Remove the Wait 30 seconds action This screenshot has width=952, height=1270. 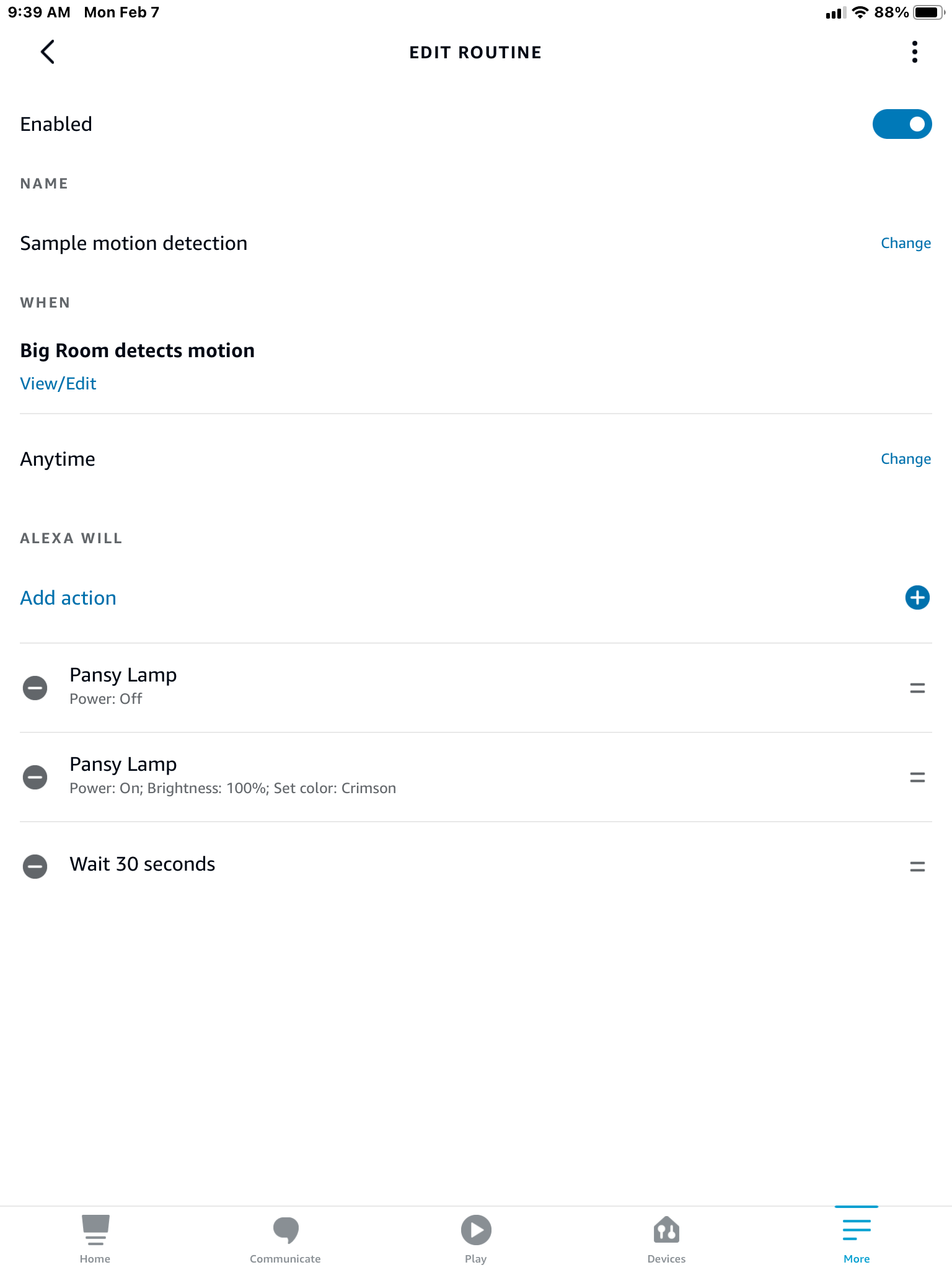[35, 866]
